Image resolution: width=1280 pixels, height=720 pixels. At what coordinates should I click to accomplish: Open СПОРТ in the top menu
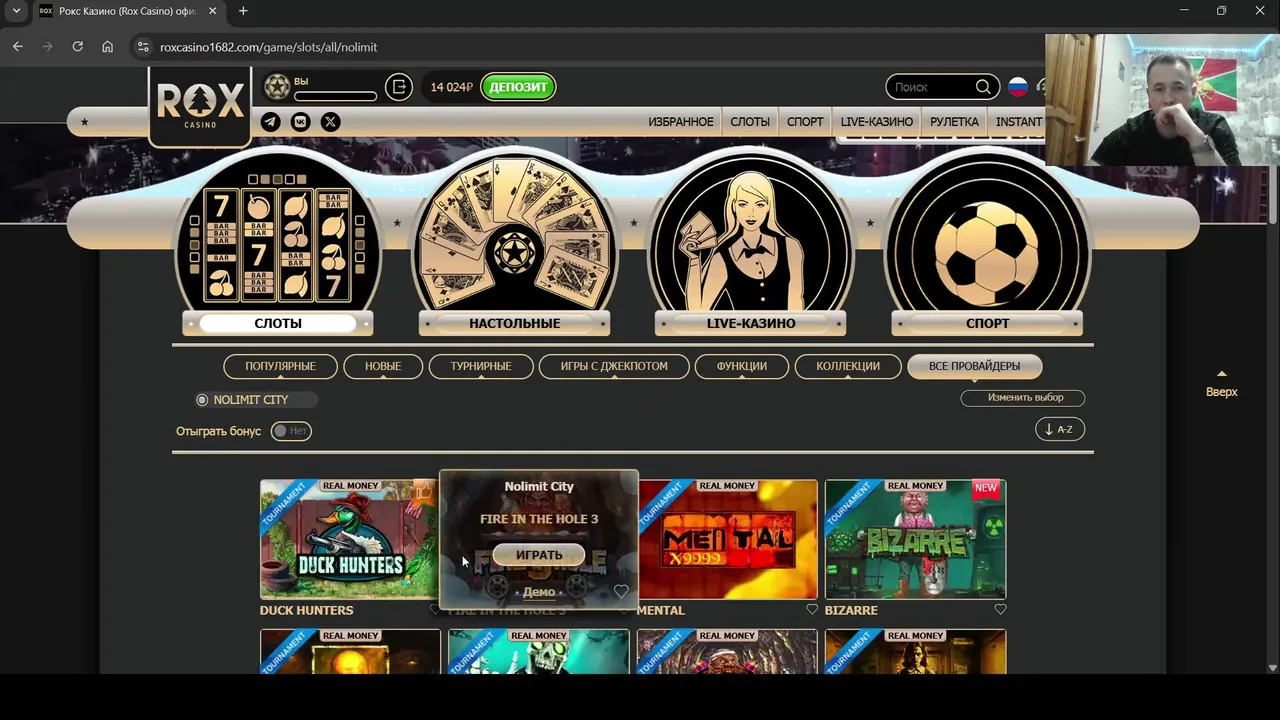(x=805, y=122)
